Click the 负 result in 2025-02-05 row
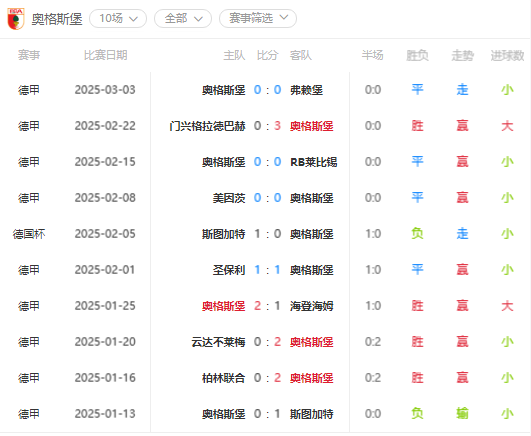 pyautogui.click(x=417, y=234)
